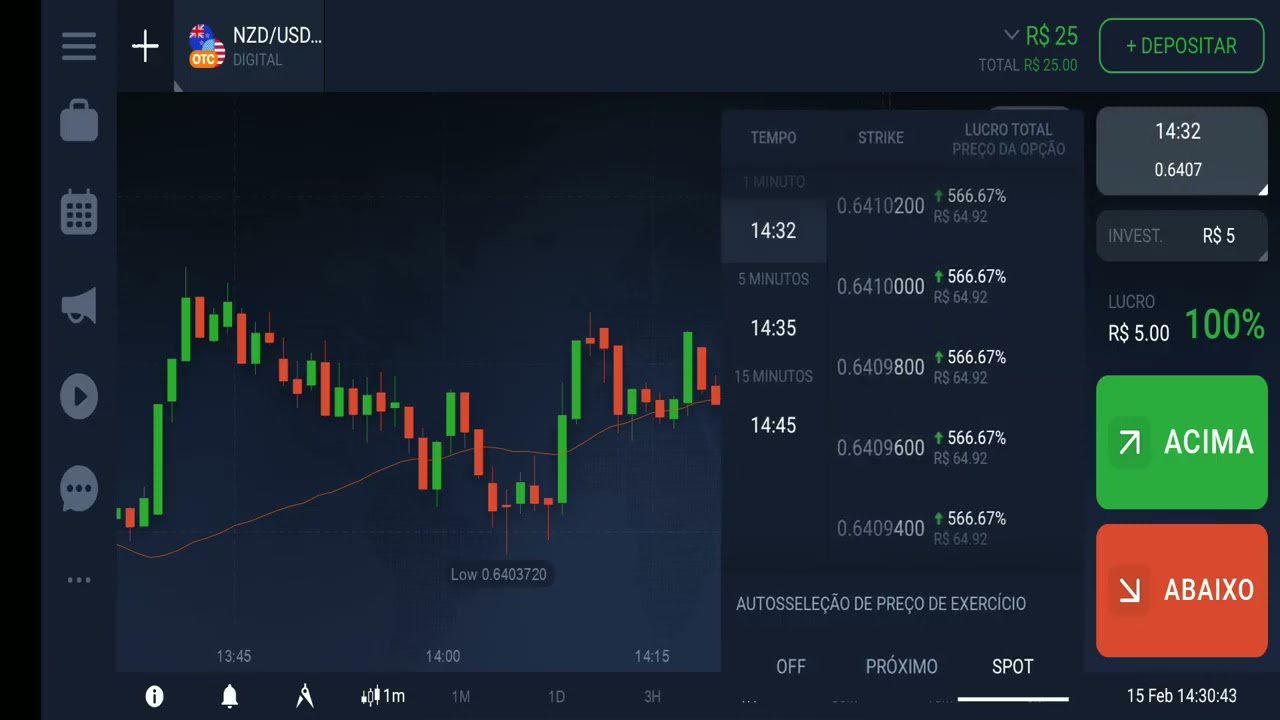Viewport: 1280px width, 720px height.
Task: Open the support chat icon
Action: [79, 488]
